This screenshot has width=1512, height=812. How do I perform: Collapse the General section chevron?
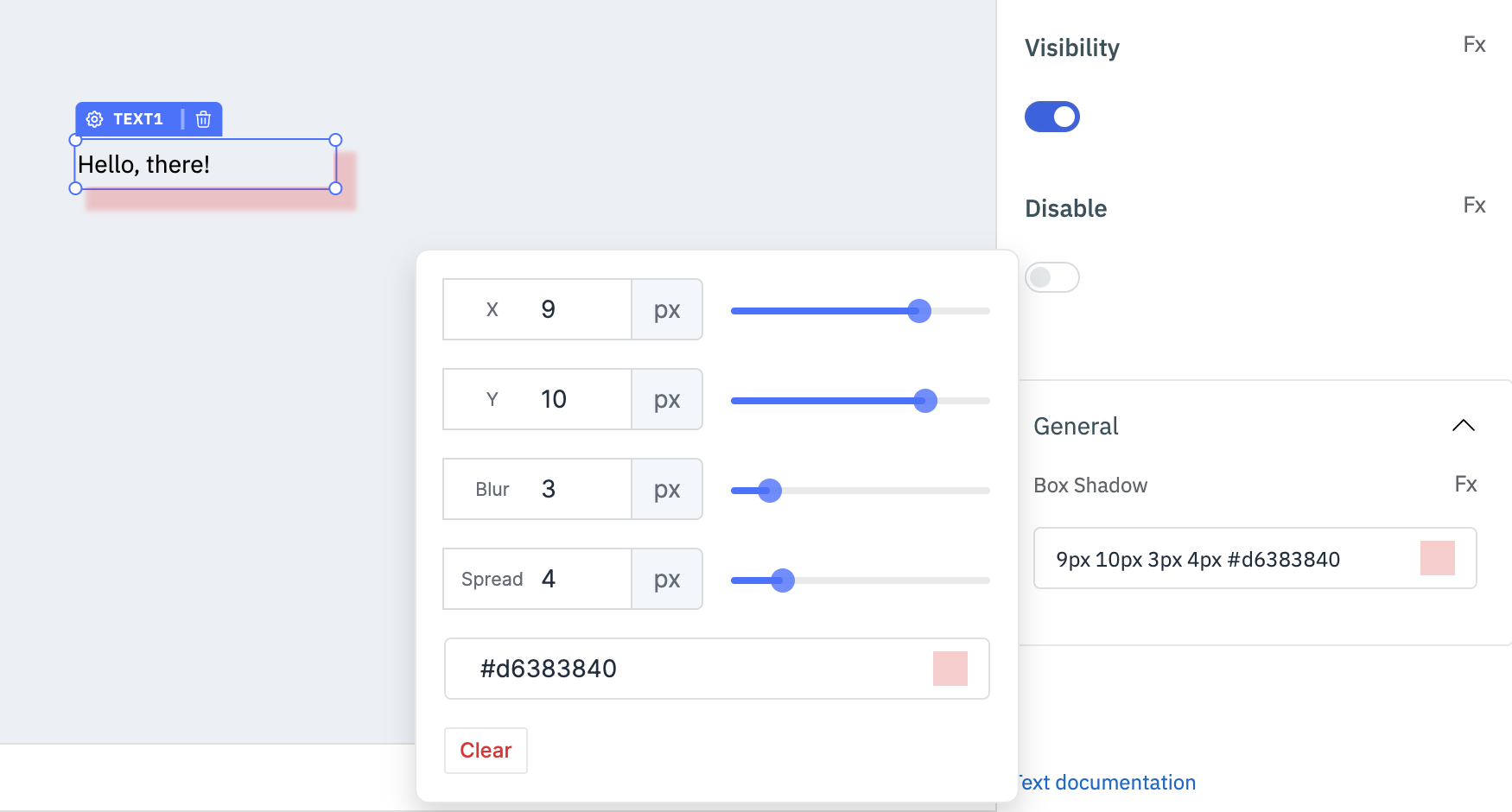pyautogui.click(x=1463, y=425)
